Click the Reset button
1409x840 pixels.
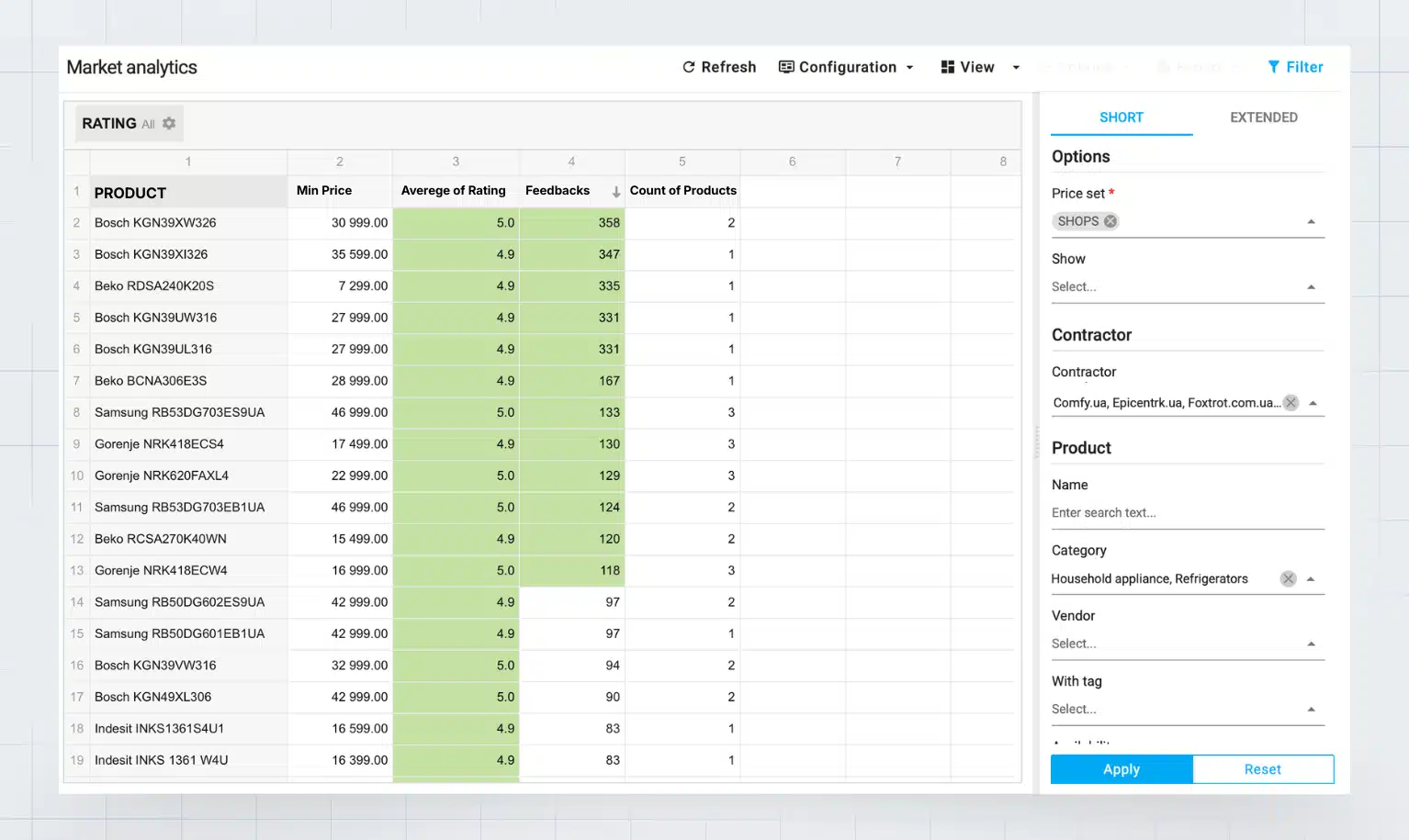click(1262, 769)
